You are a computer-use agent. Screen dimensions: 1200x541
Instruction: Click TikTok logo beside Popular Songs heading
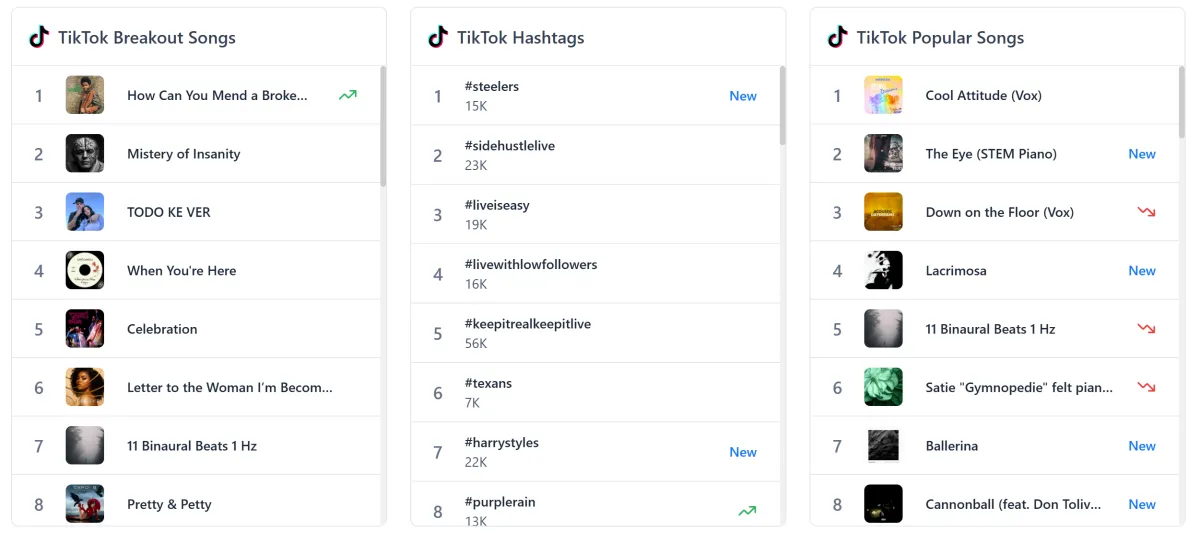click(837, 38)
